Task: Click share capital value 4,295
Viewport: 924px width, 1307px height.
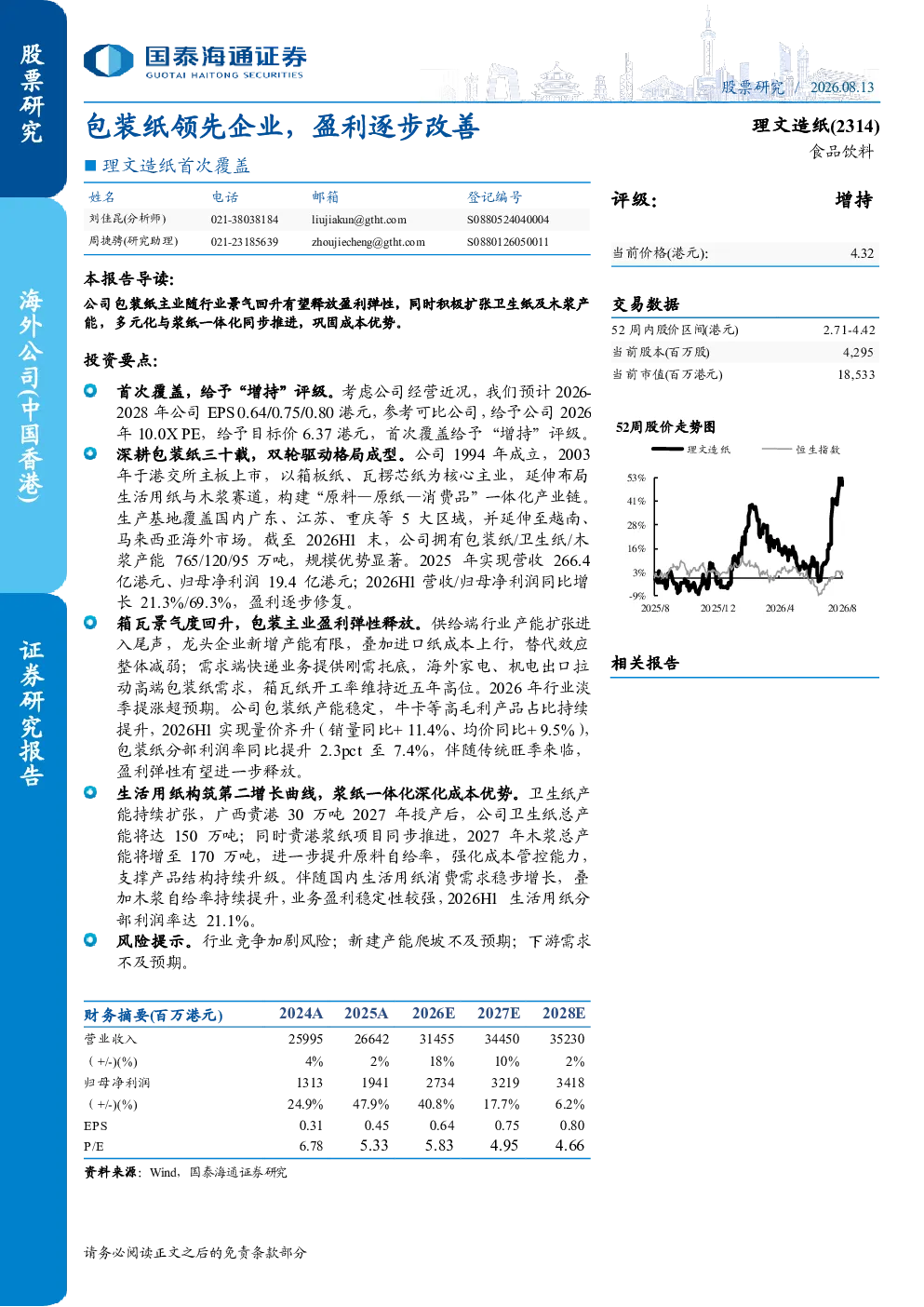Action: pyautogui.click(x=859, y=353)
